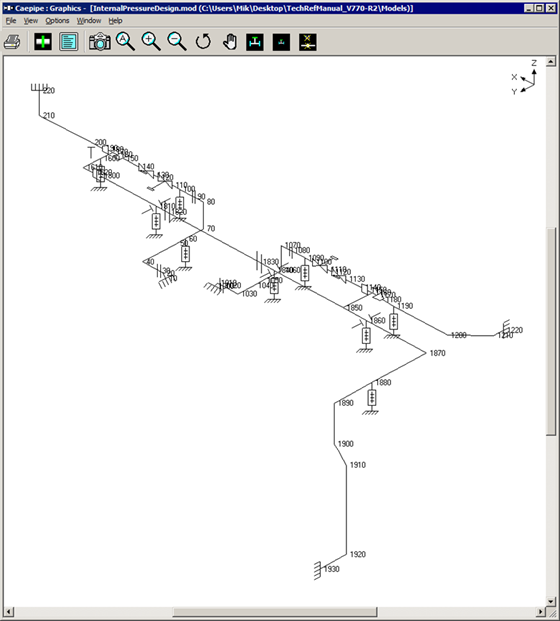This screenshot has height=621, width=560.
Task: Select the hand pan tool
Action: click(230, 42)
